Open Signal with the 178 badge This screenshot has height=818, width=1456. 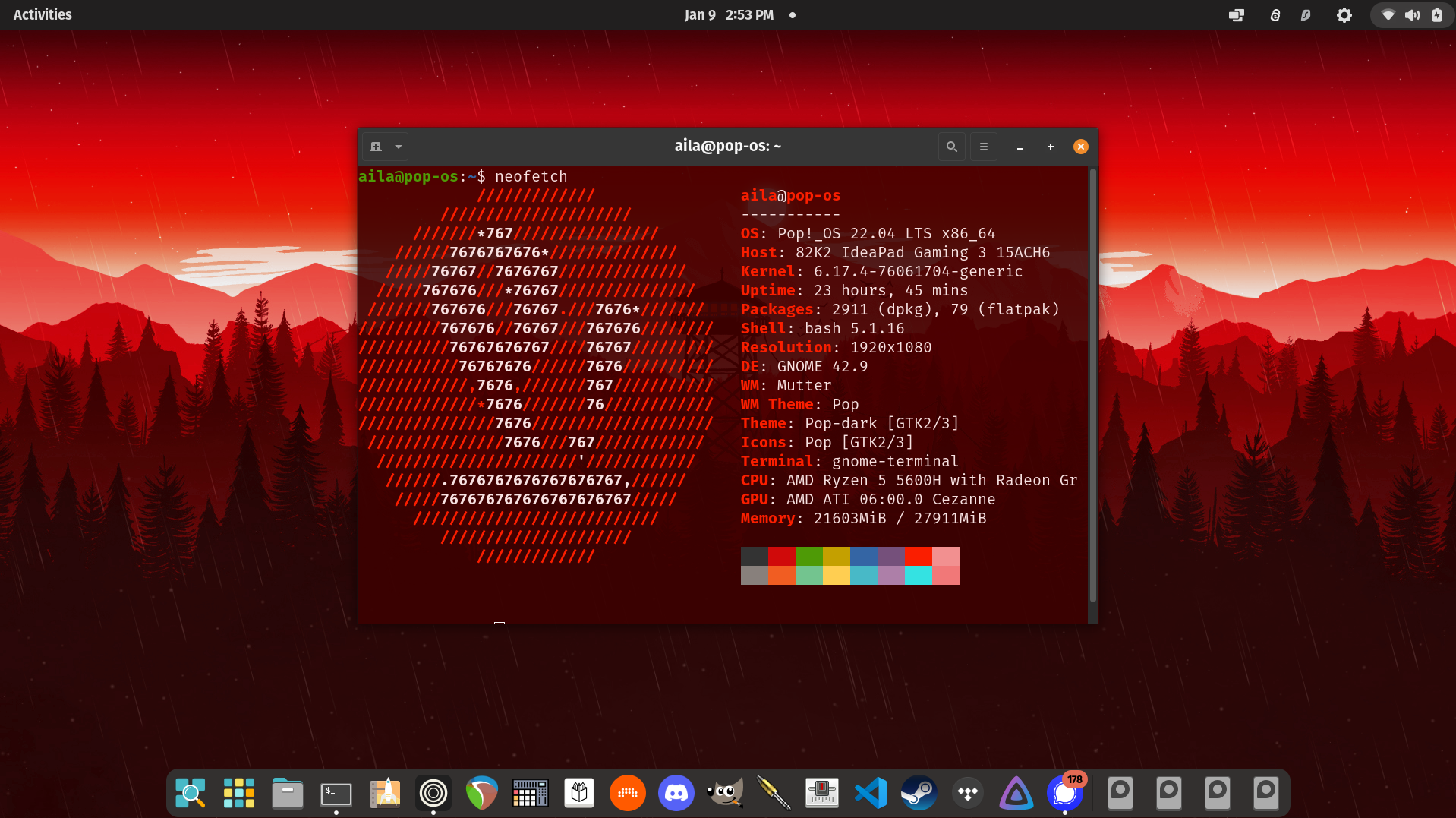(x=1065, y=793)
